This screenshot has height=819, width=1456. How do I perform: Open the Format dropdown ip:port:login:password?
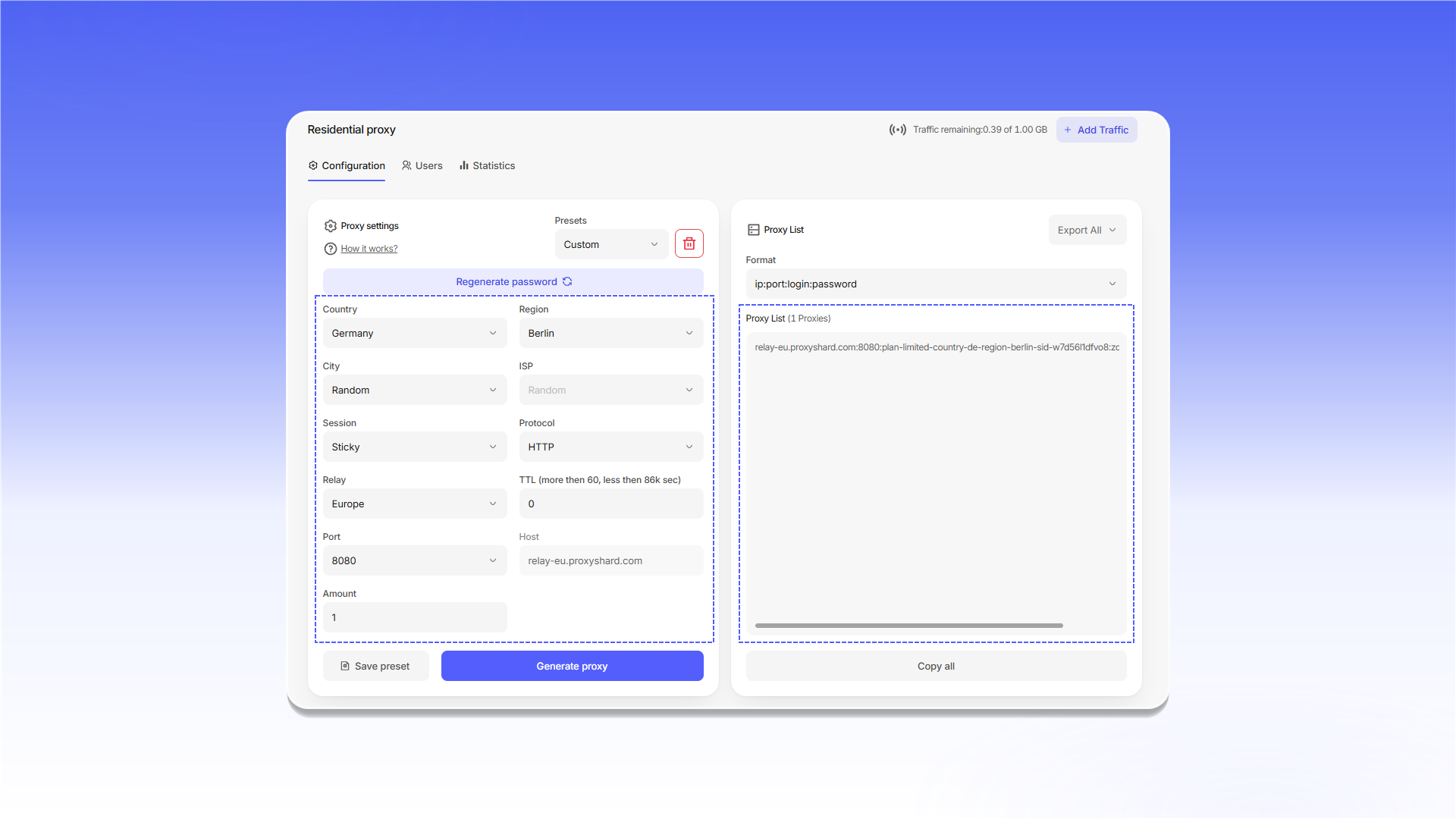[x=936, y=284]
